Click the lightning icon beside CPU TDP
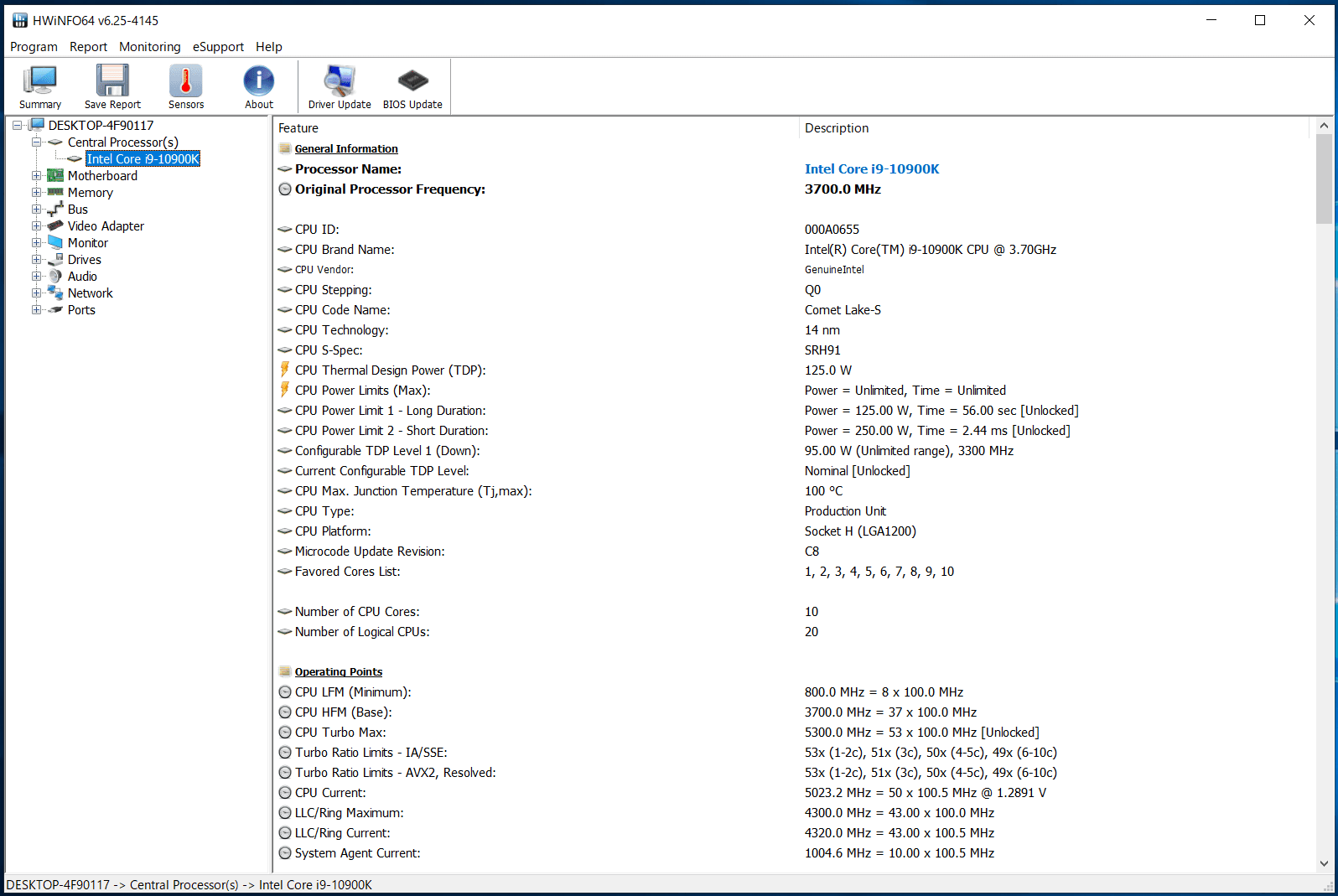Viewport: 1338px width, 896px height. [285, 370]
